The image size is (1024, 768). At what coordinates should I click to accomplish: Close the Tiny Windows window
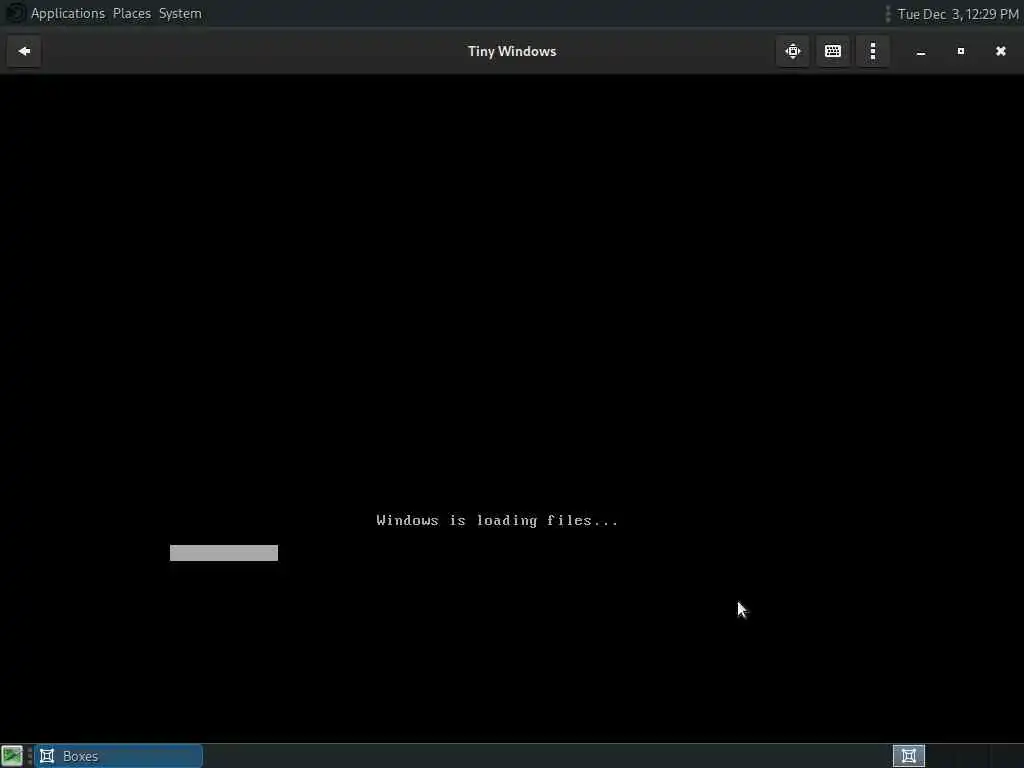pyautogui.click(x=1000, y=51)
